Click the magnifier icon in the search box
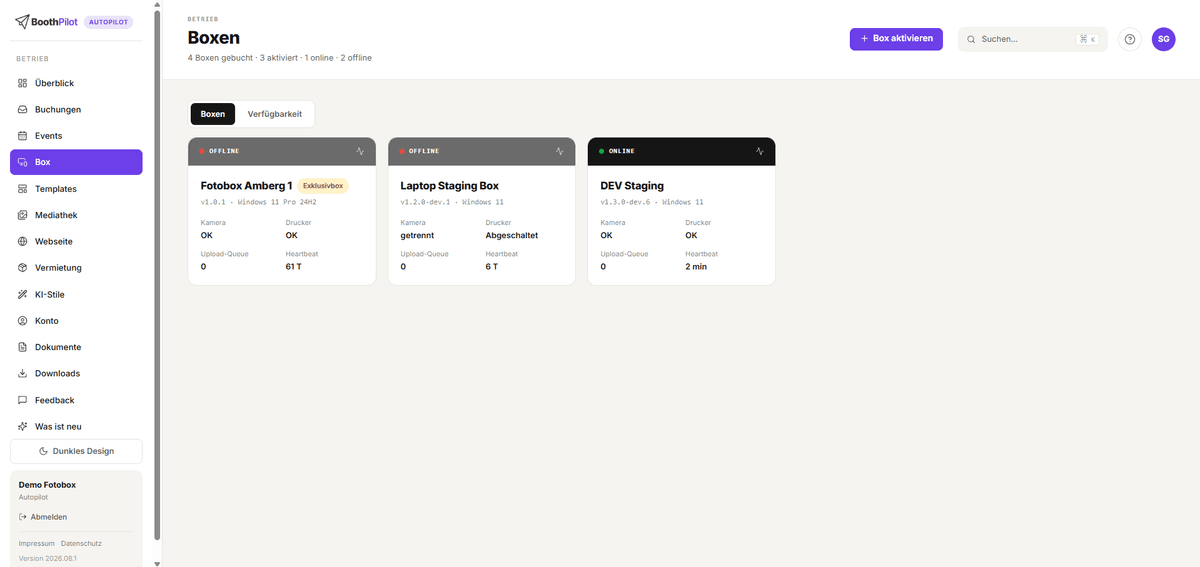The width and height of the screenshot is (1200, 567). click(x=971, y=39)
